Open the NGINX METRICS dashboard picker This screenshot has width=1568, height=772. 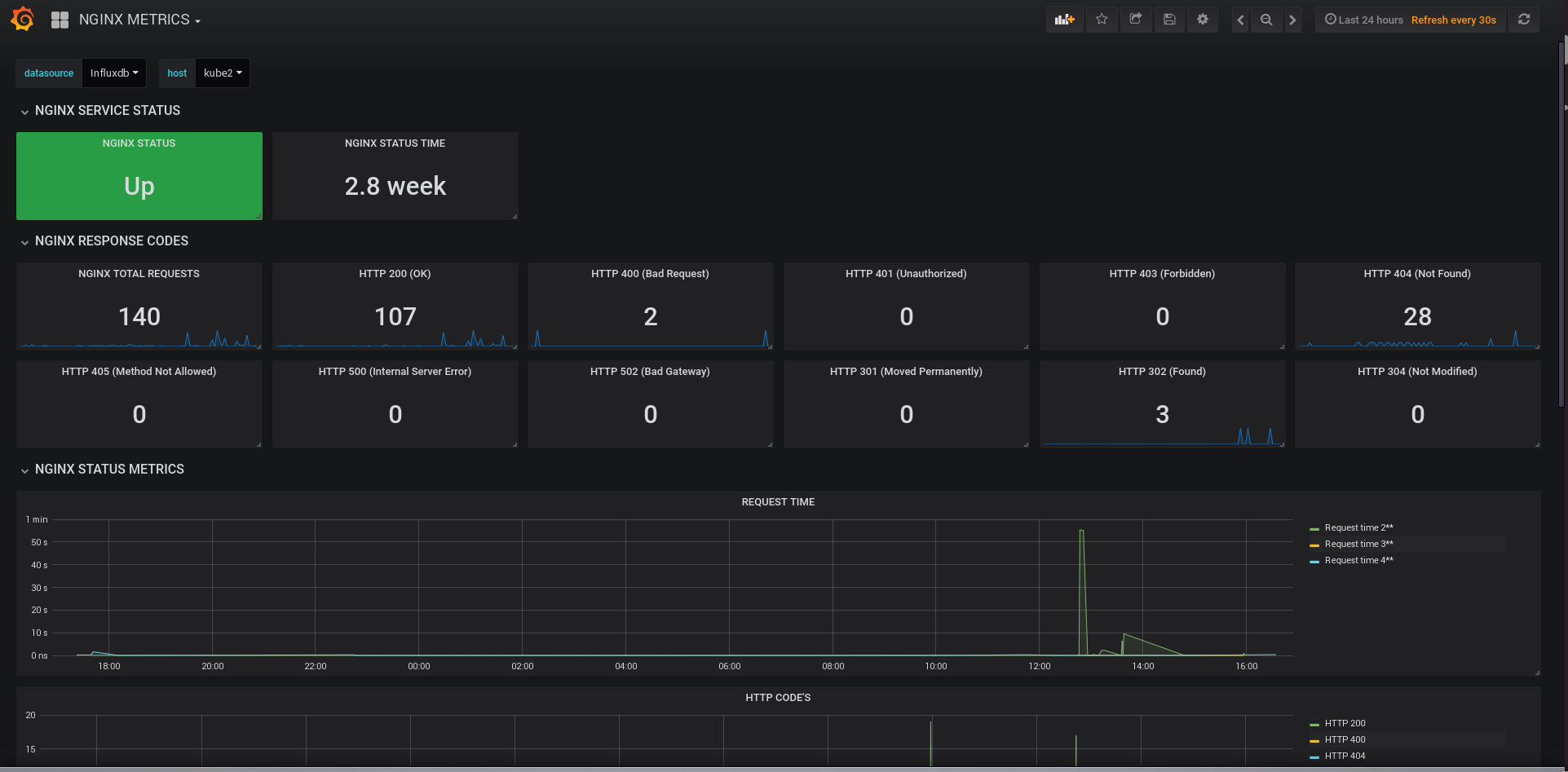tap(139, 20)
